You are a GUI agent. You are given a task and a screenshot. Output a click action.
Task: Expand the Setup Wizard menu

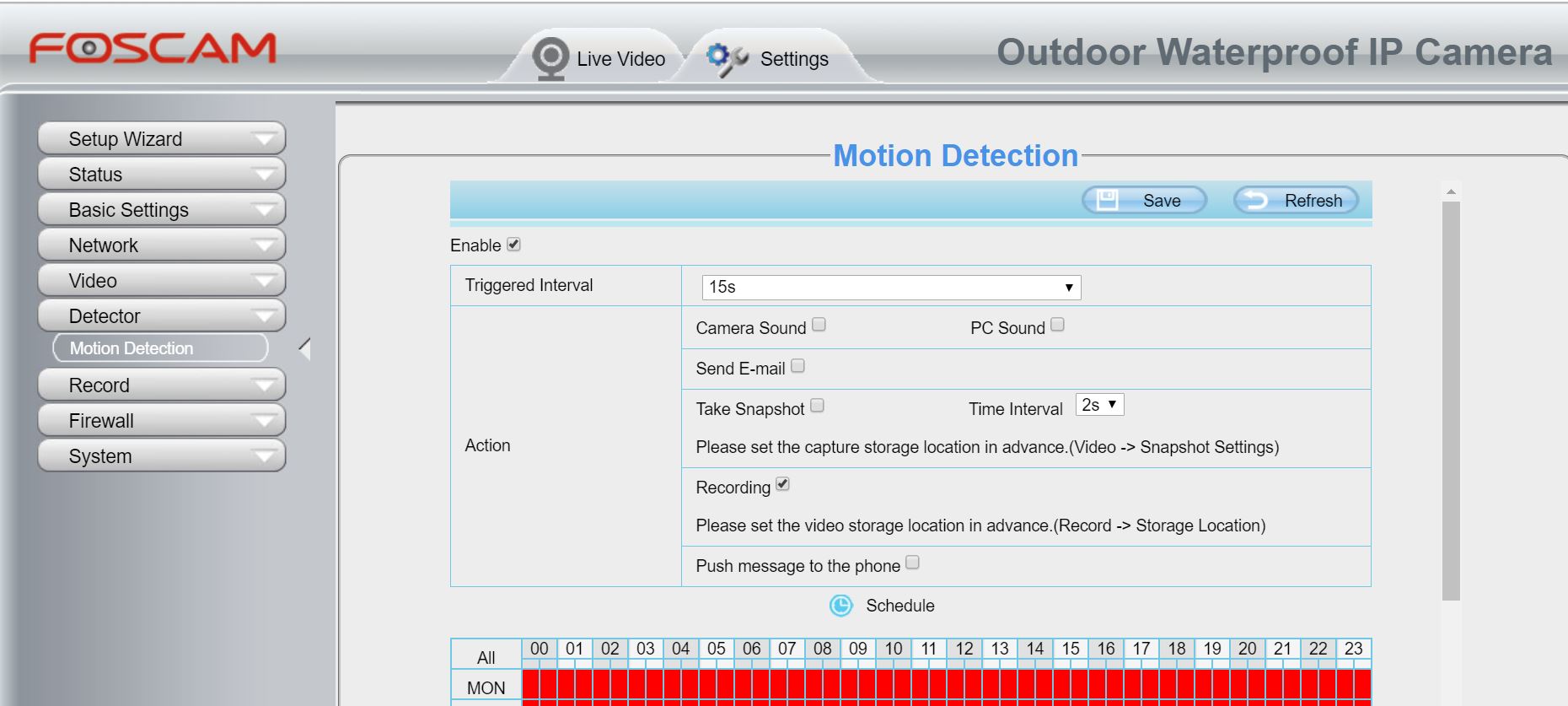click(x=162, y=138)
